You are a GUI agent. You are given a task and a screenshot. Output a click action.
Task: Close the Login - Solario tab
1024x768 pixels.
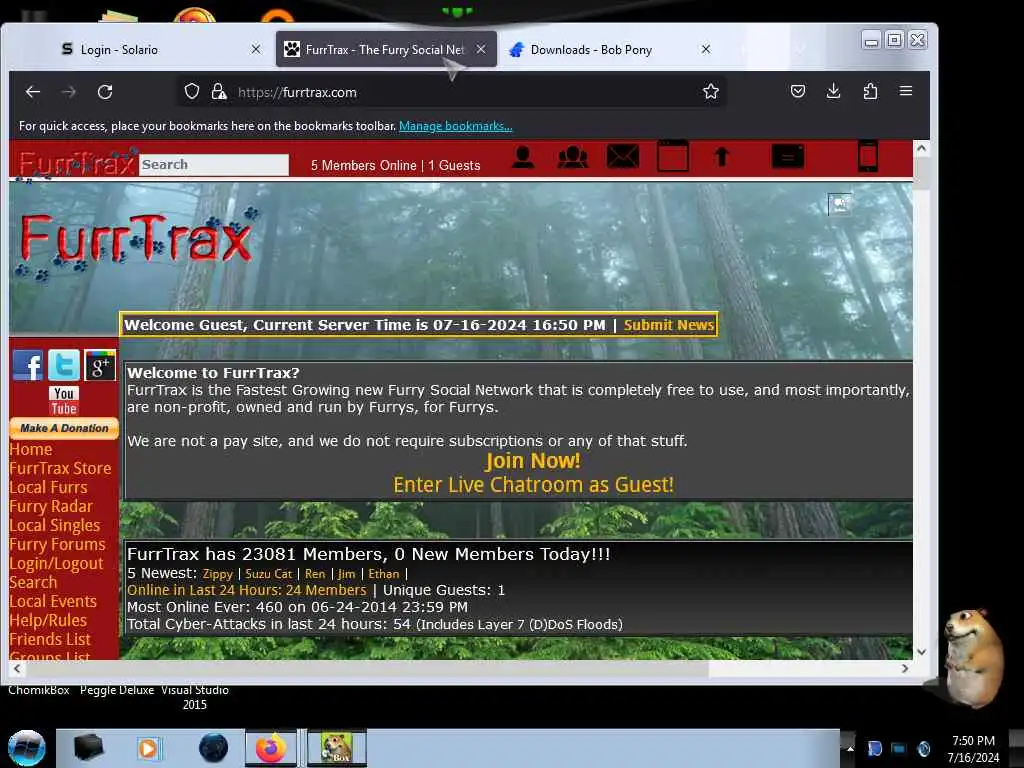256,49
